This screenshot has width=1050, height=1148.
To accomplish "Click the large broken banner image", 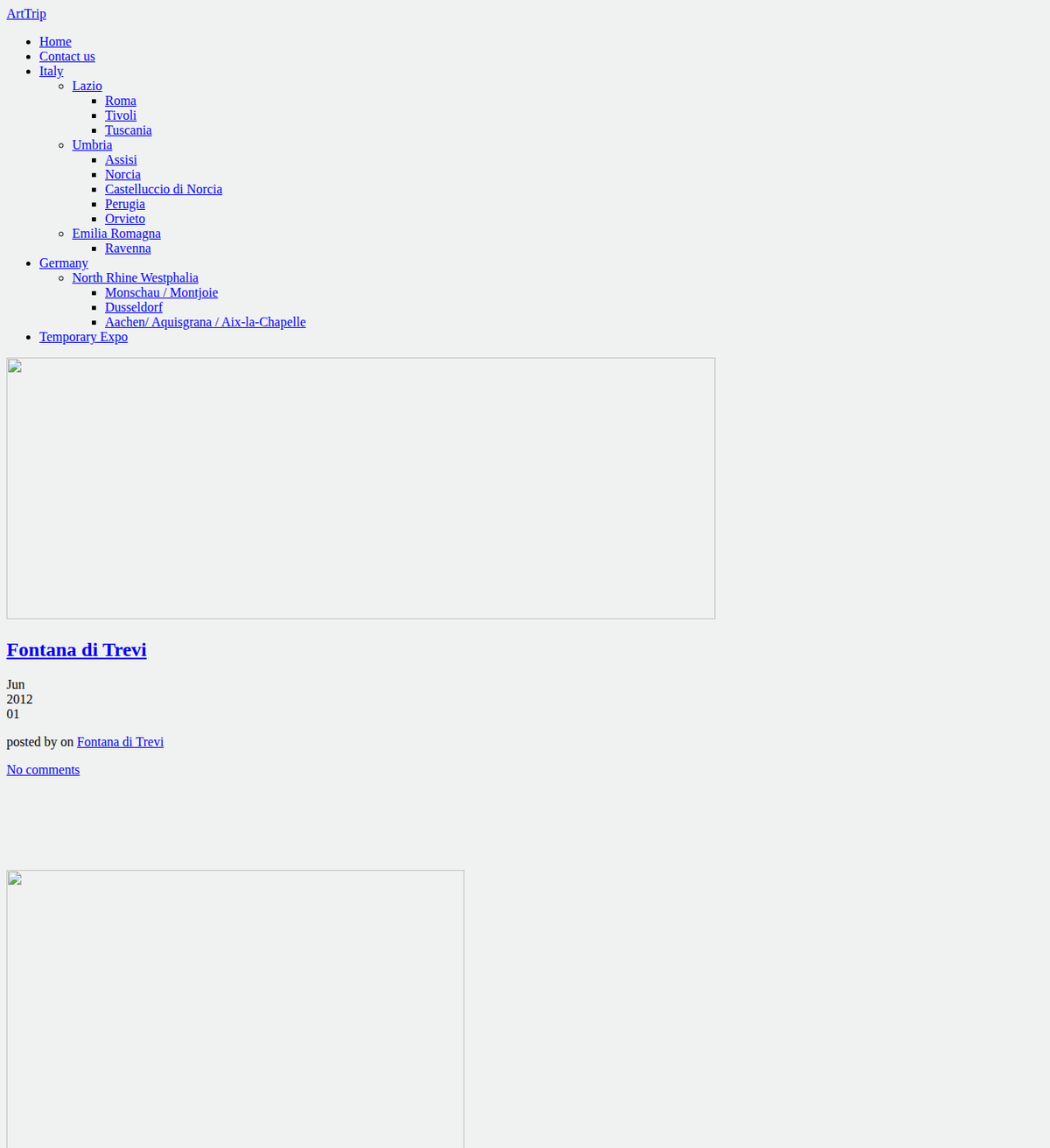I will pyautogui.click(x=360, y=488).
